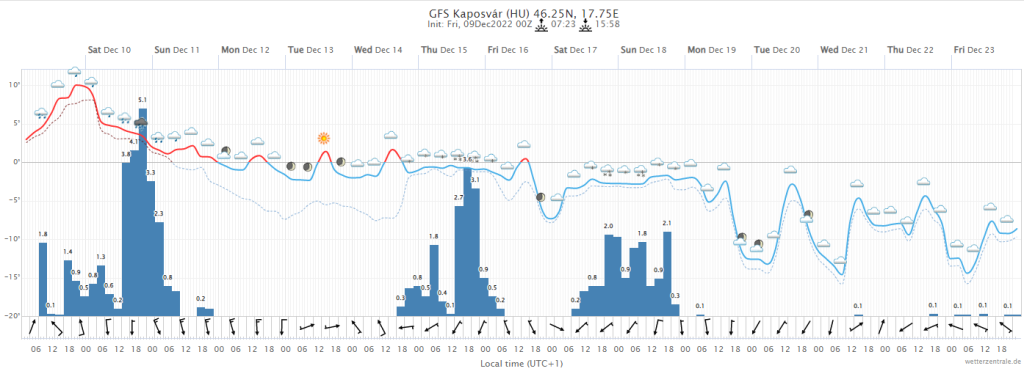Image resolution: width=1024 pixels, height=374 pixels.
Task: Select the Tue Dec 20 day label
Action: [777, 50]
